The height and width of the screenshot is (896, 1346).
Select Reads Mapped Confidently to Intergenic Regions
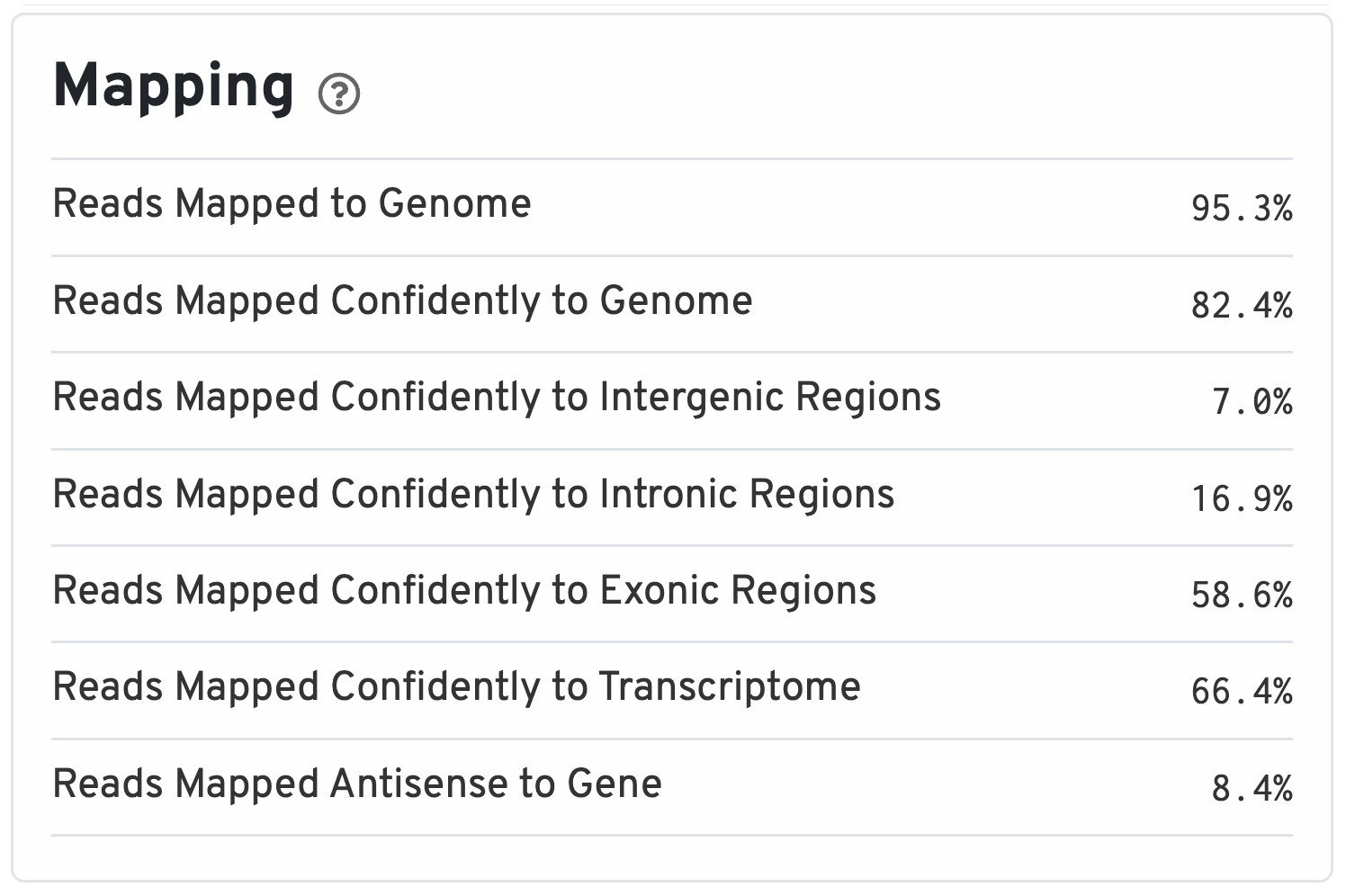tap(497, 398)
